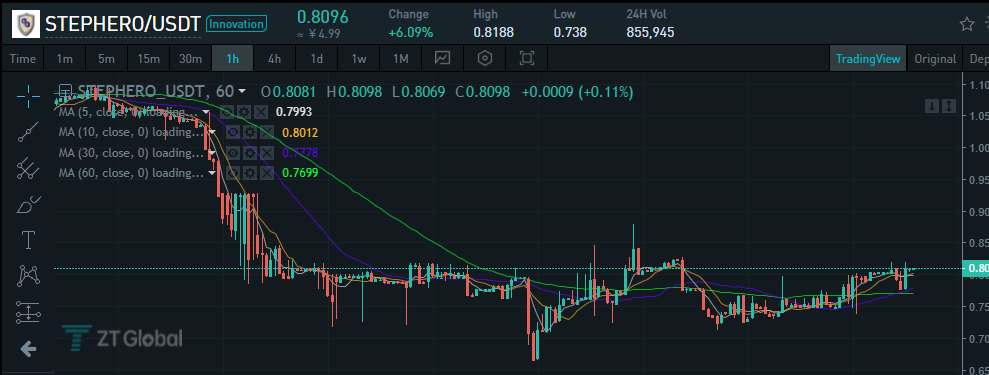The image size is (989, 375).
Task: Remove the MA 30 indicator
Action: click(267, 153)
